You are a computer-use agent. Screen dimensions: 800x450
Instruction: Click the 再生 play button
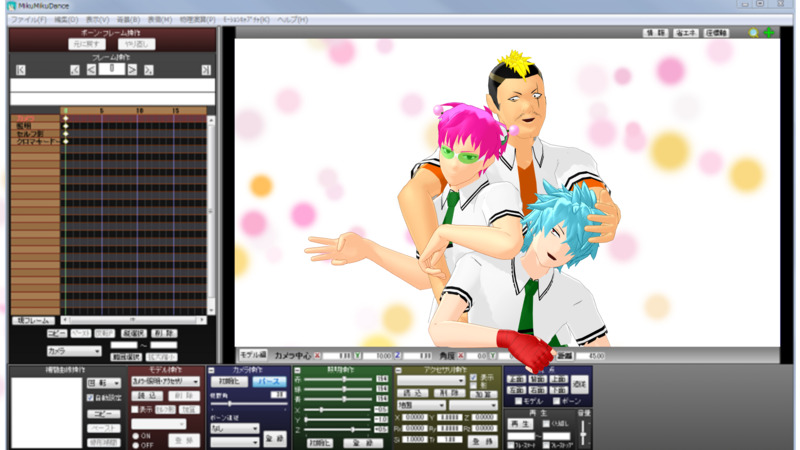(x=519, y=423)
